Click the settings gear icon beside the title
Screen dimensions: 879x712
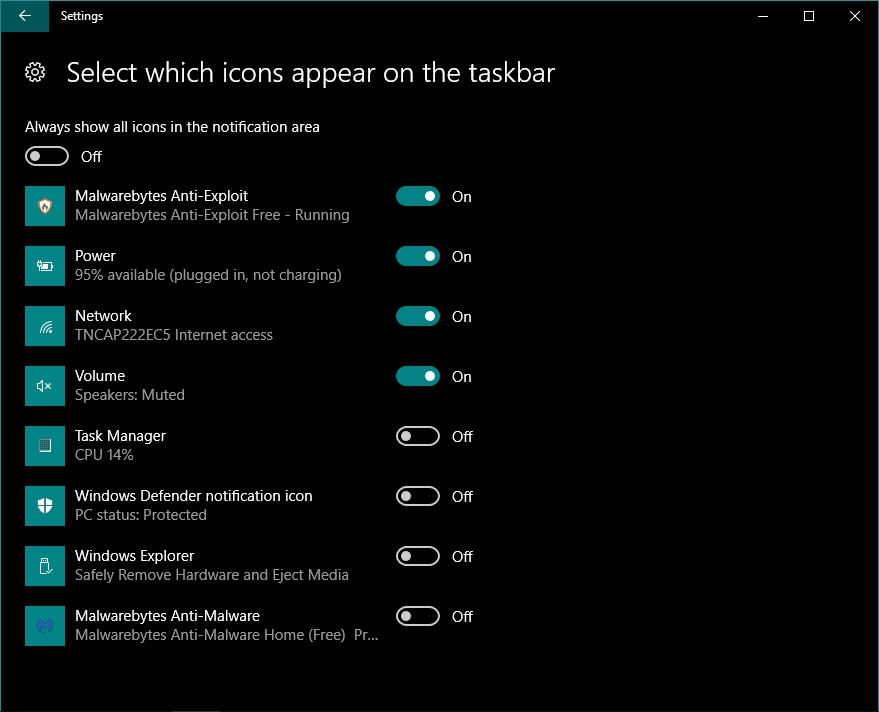[33, 72]
